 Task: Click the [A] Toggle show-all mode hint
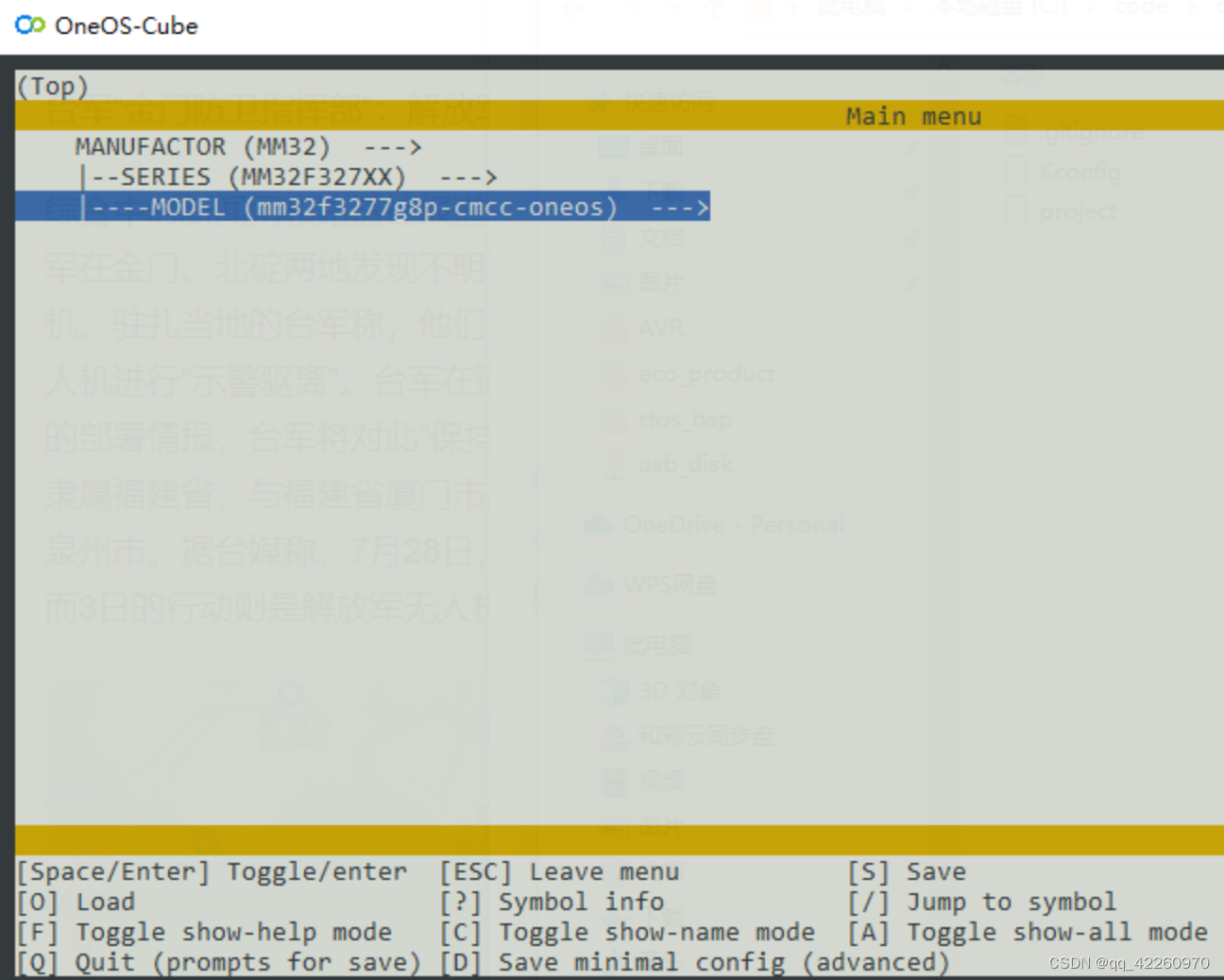coord(1028,932)
